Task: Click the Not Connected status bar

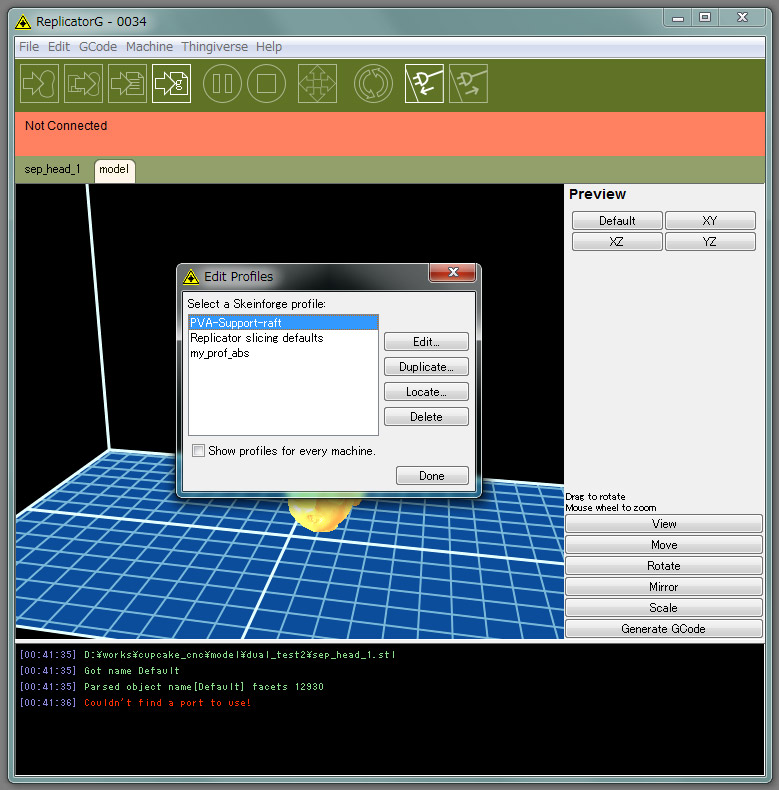Action: [390, 134]
